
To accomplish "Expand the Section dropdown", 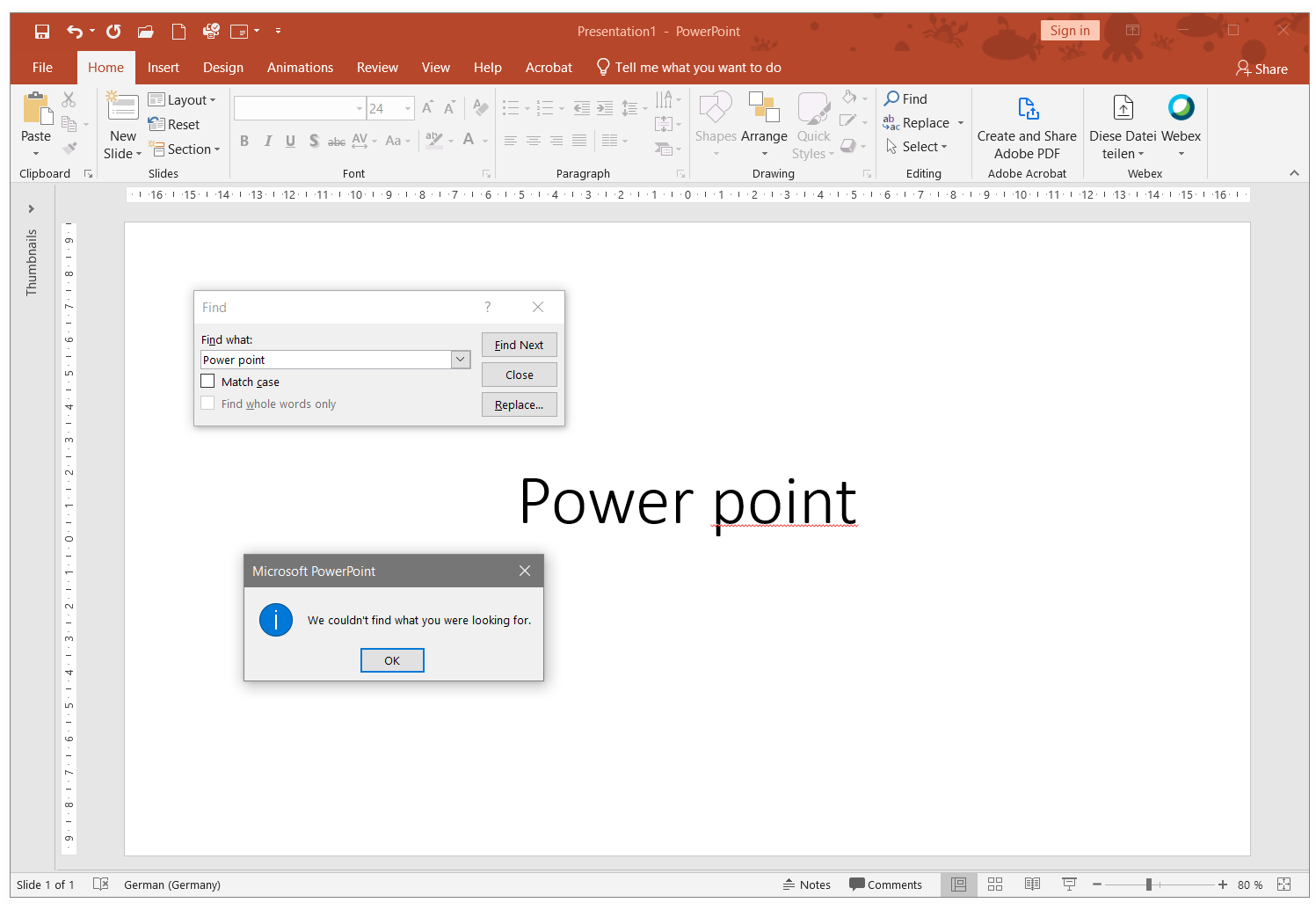I will [x=185, y=149].
